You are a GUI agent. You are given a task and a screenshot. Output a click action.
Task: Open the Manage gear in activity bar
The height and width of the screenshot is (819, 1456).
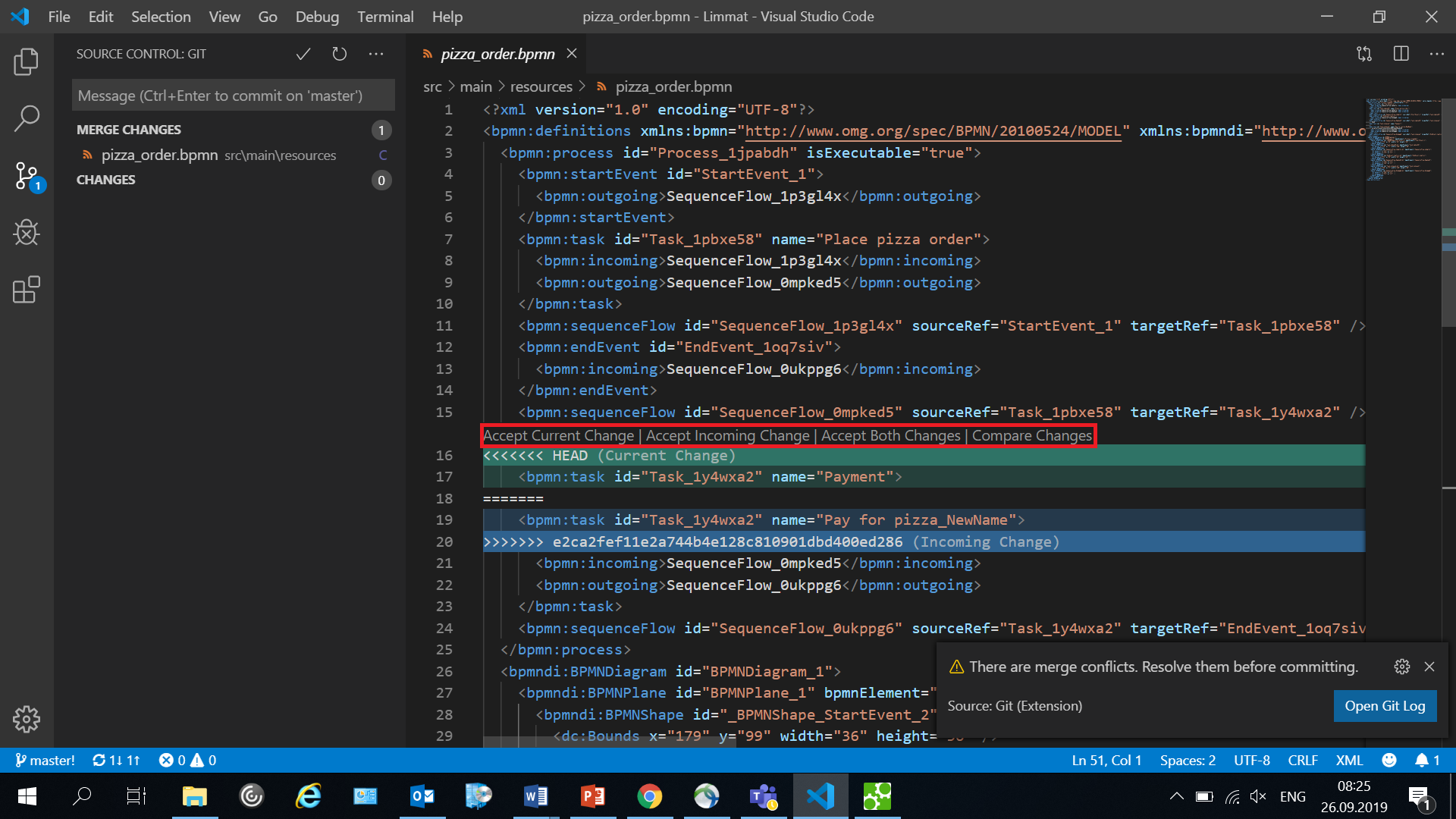[x=27, y=719]
